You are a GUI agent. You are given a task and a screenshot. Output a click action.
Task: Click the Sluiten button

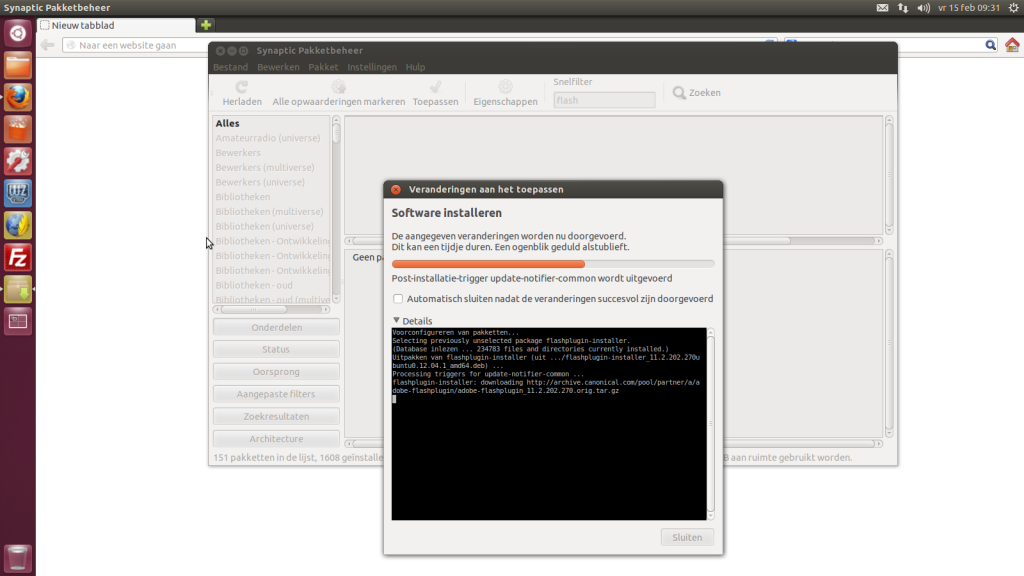coord(687,537)
